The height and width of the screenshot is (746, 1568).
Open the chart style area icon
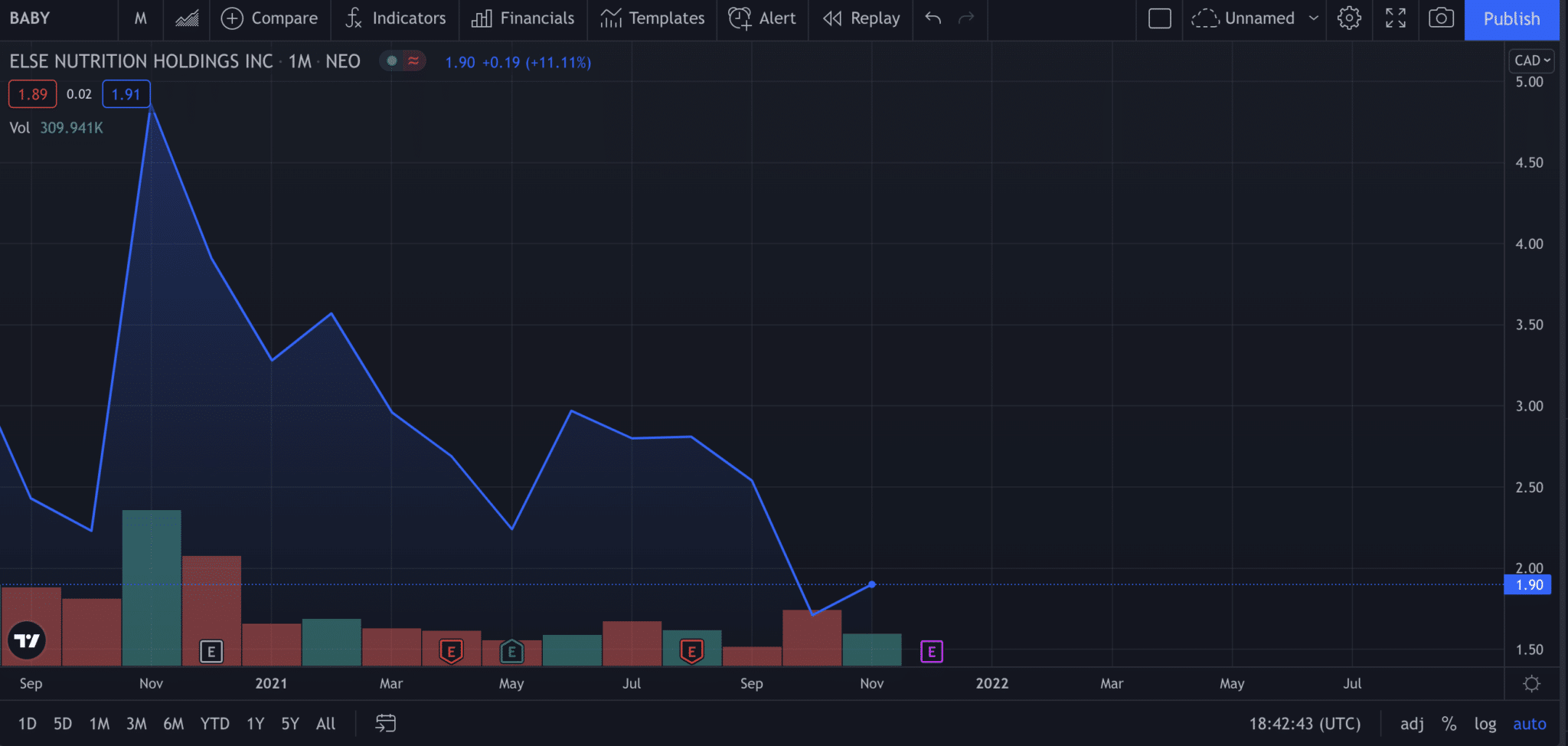[187, 18]
